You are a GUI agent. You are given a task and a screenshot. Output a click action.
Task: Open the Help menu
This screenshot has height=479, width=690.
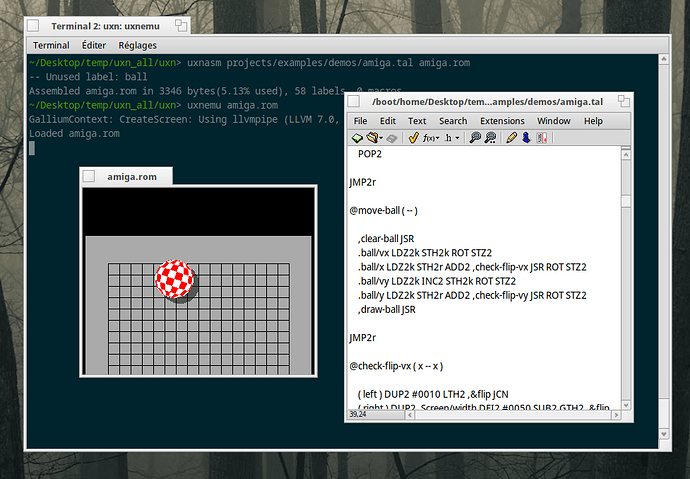coord(593,121)
